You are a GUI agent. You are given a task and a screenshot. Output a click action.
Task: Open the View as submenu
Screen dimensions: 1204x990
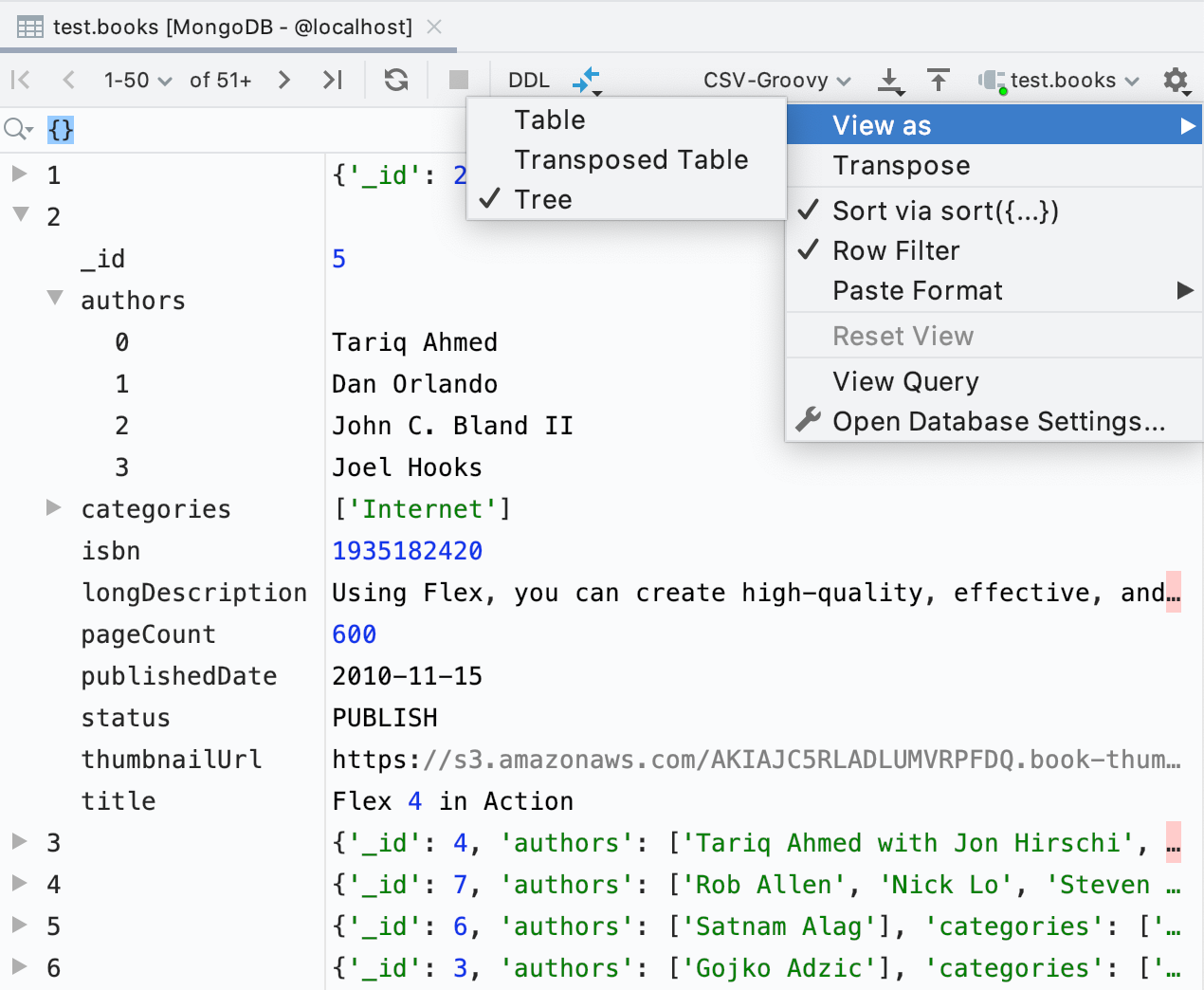pos(994,125)
